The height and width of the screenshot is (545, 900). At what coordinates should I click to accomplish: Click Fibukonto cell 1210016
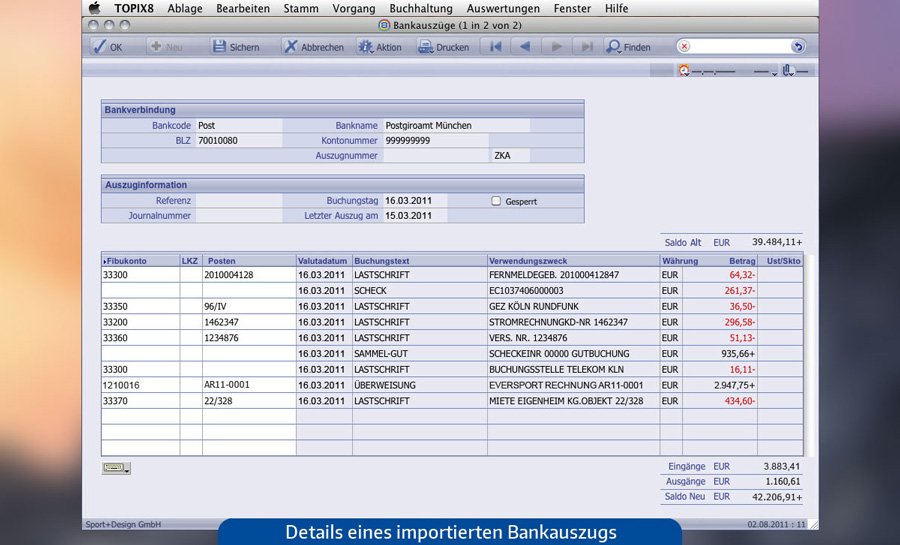141,385
